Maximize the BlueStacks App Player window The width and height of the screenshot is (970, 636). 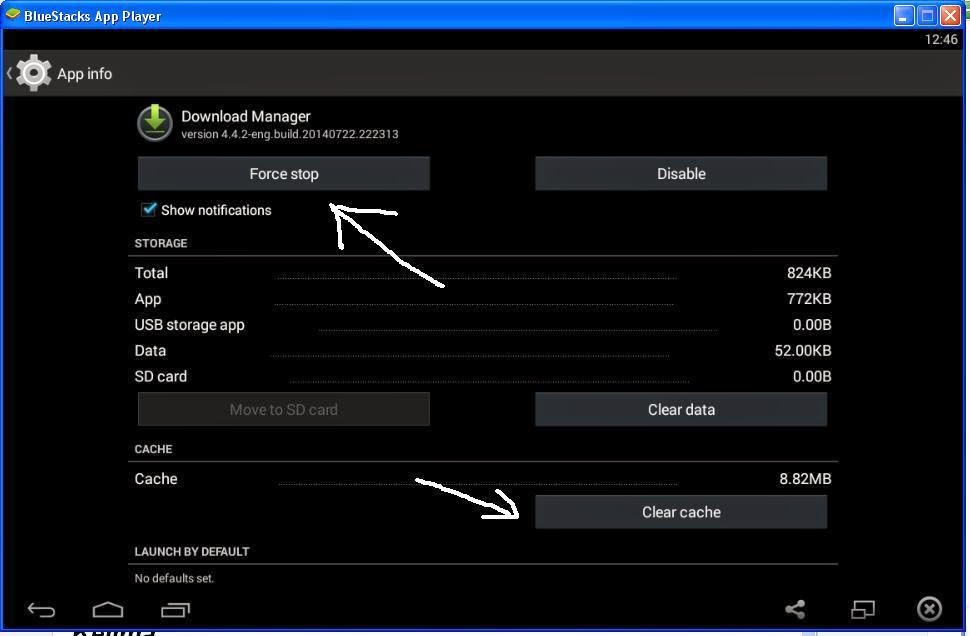pos(927,15)
